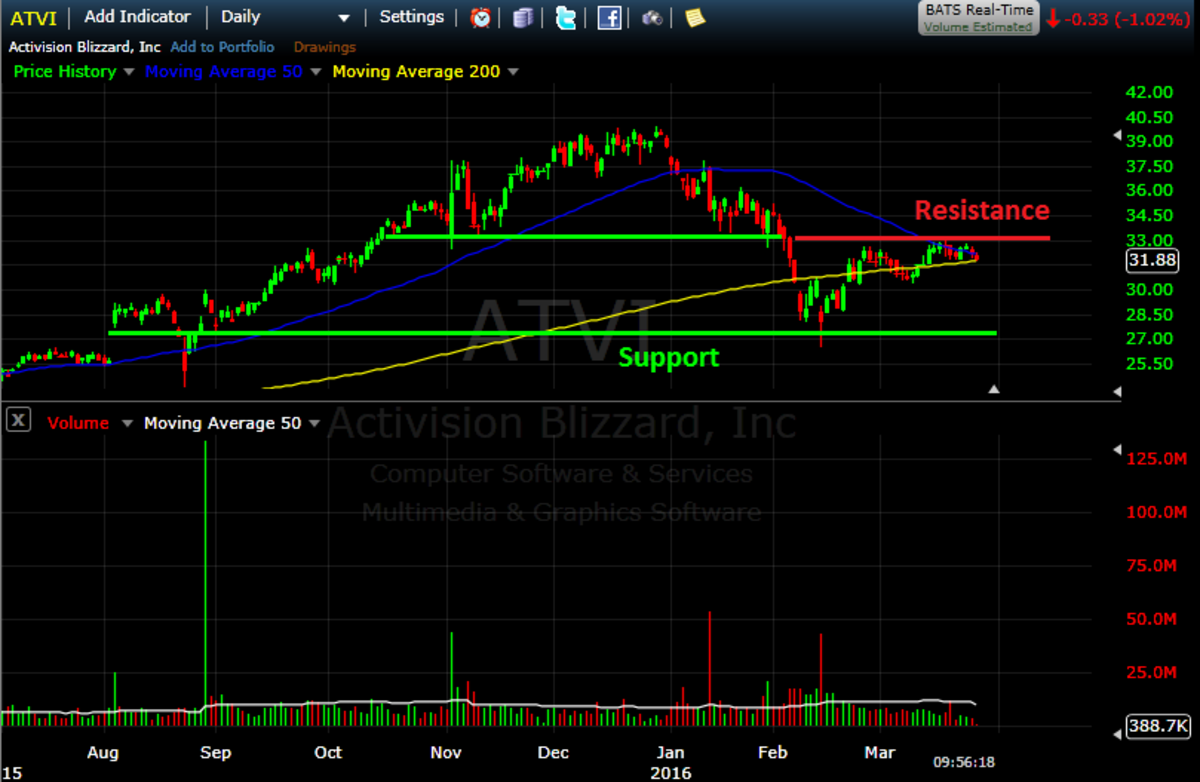The image size is (1200, 782).
Task: Click the green Support annotation label
Action: point(669,357)
